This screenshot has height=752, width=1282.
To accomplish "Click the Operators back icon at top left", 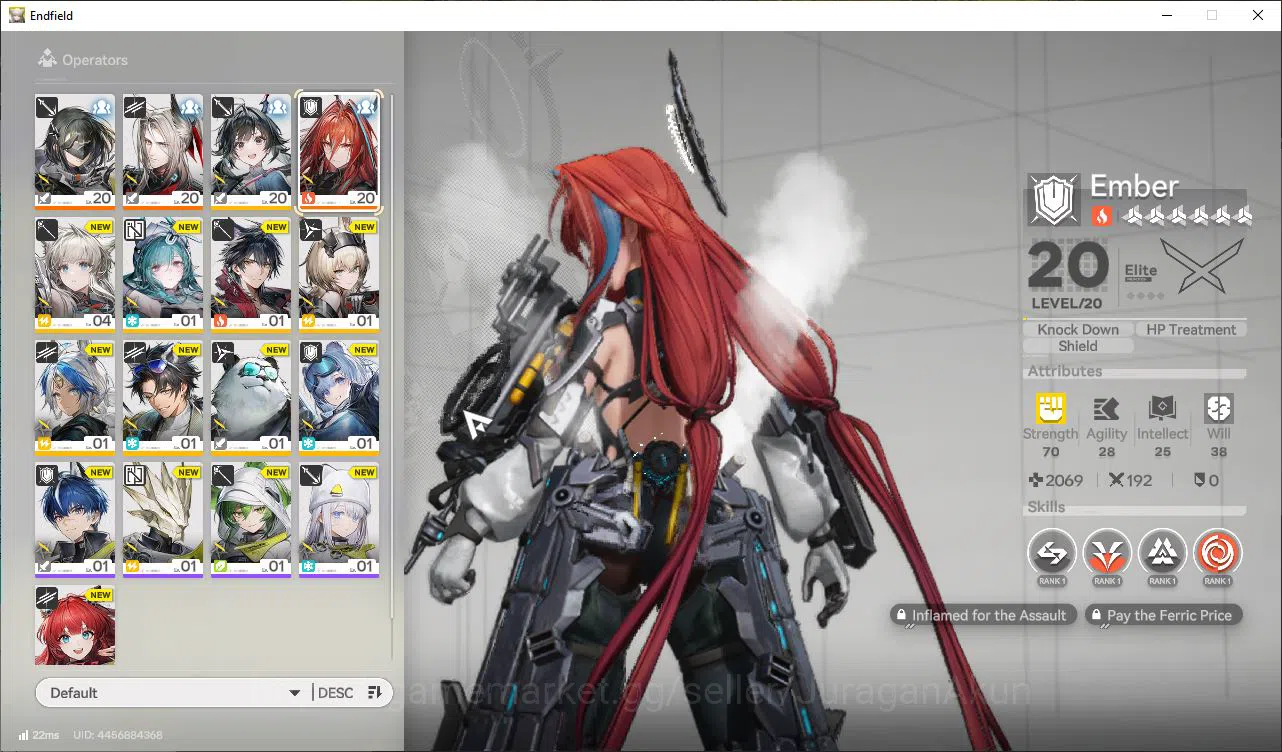I will coord(47,60).
